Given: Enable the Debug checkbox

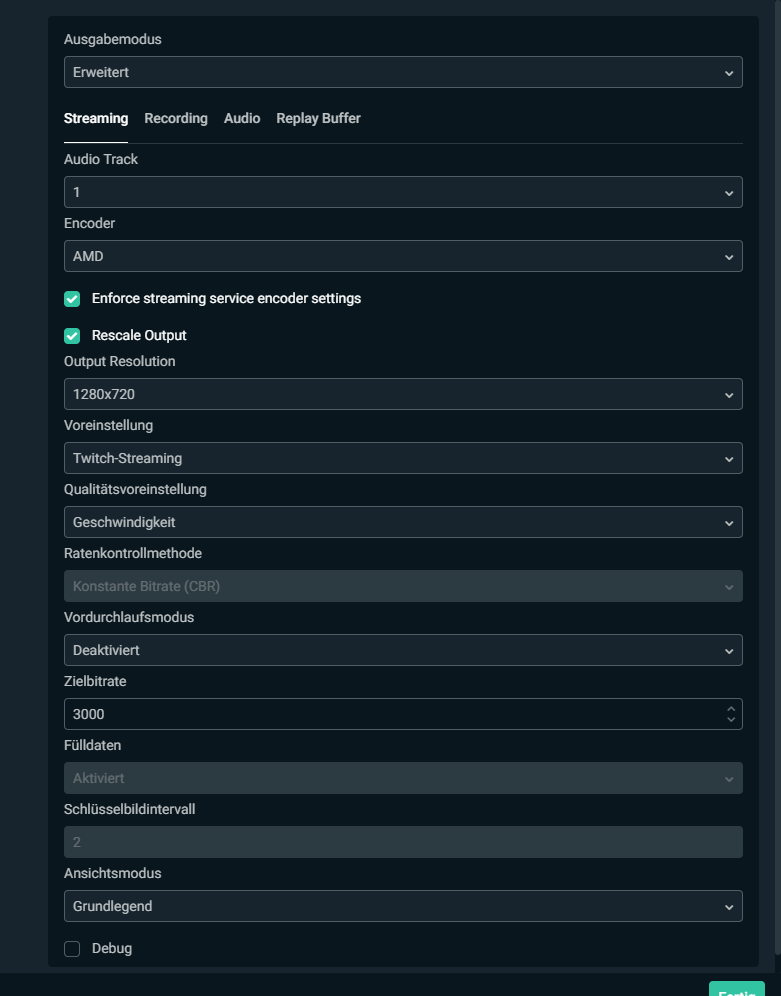Looking at the screenshot, I should [72, 949].
